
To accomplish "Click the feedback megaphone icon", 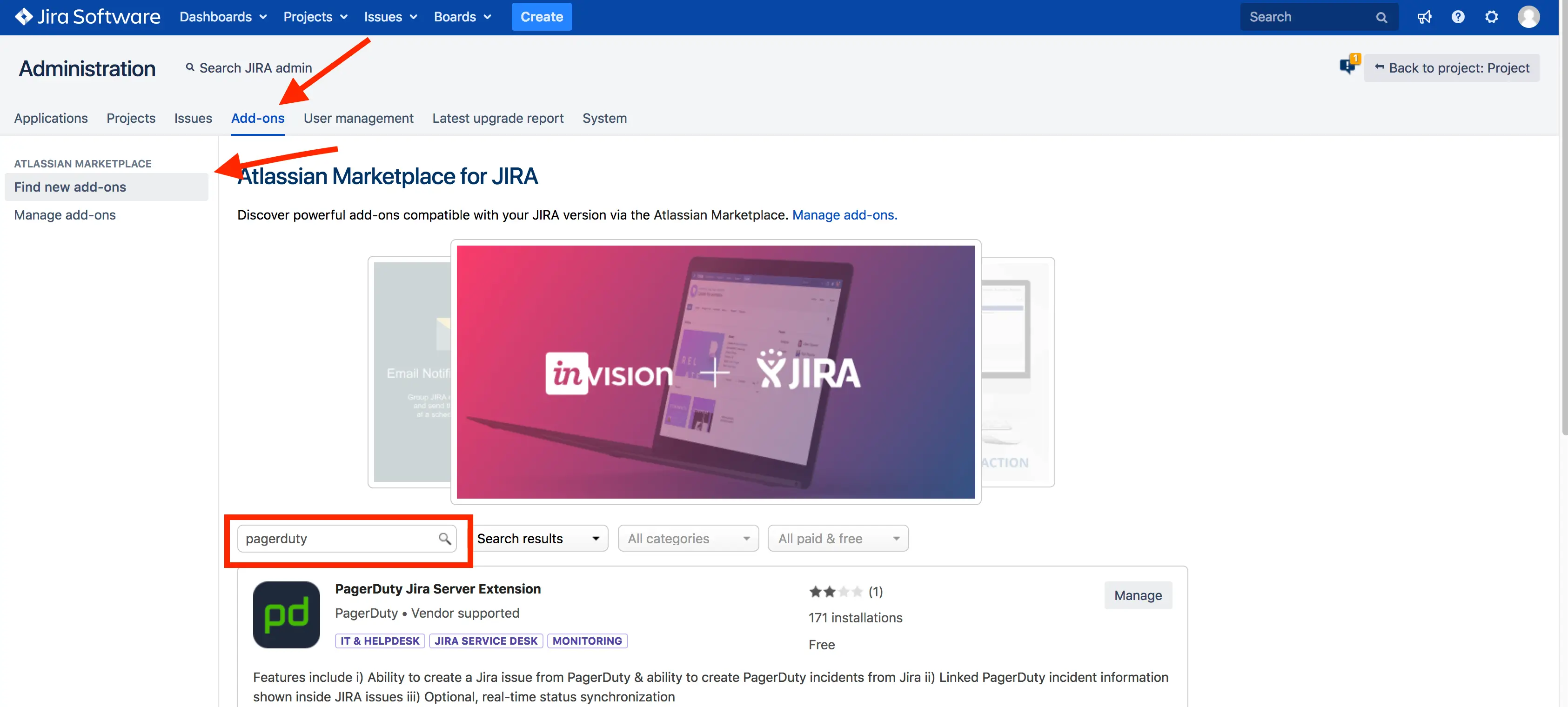I will click(x=1424, y=17).
